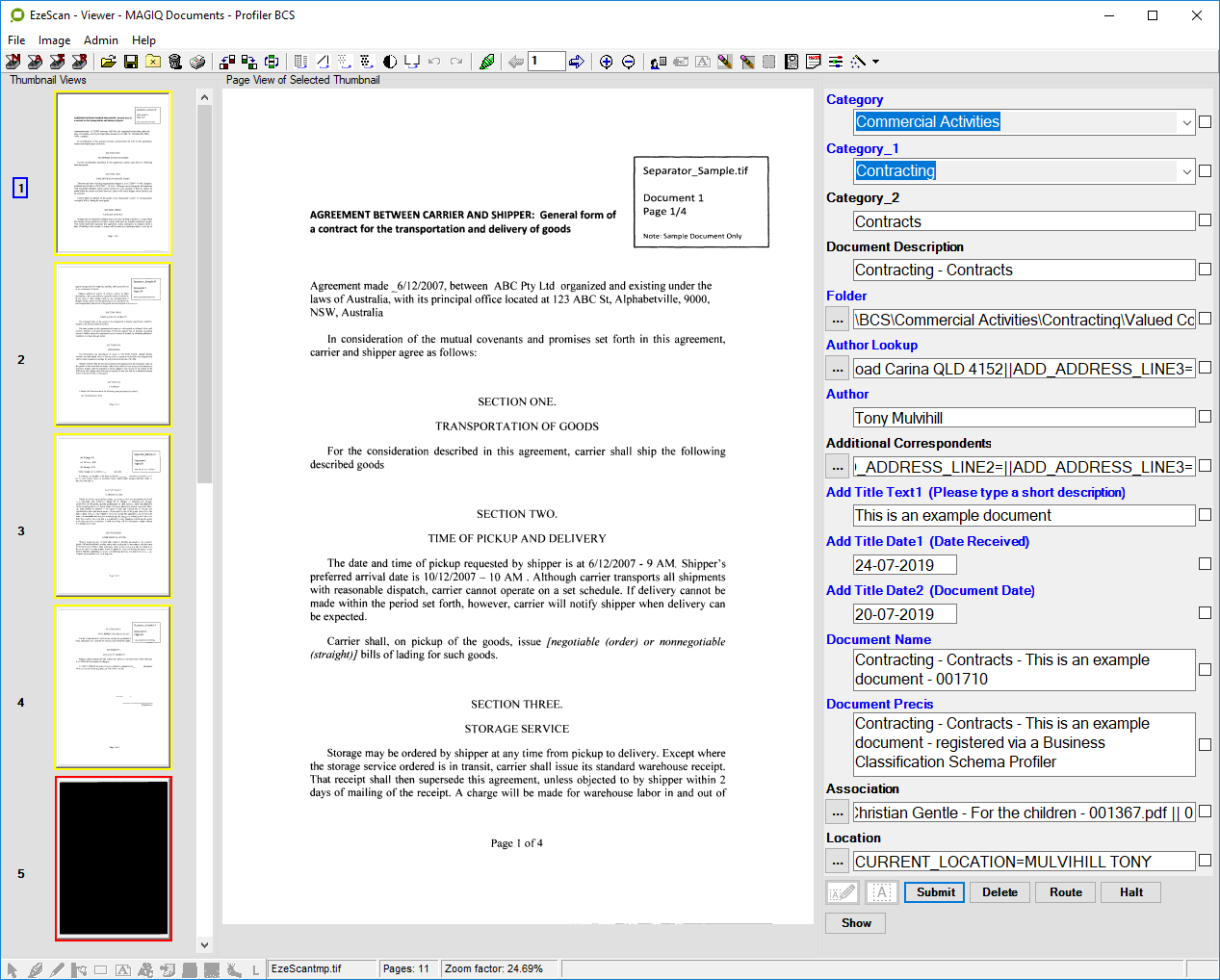Viewport: 1220px width, 980px height.
Task: Click the Route button
Action: point(1065,892)
